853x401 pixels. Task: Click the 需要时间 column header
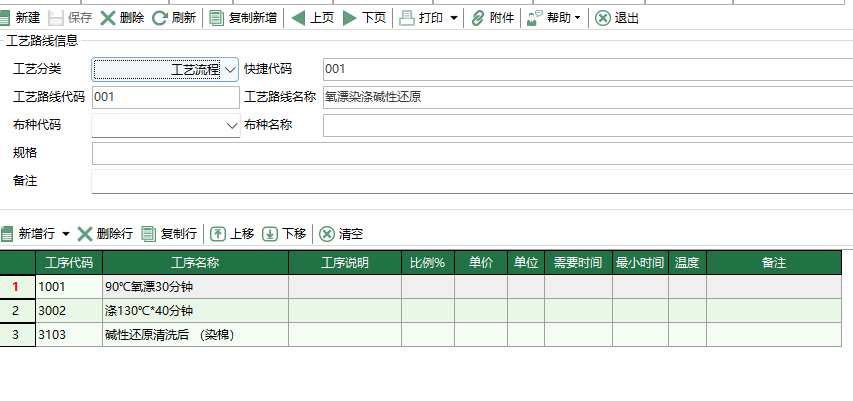tap(578, 263)
